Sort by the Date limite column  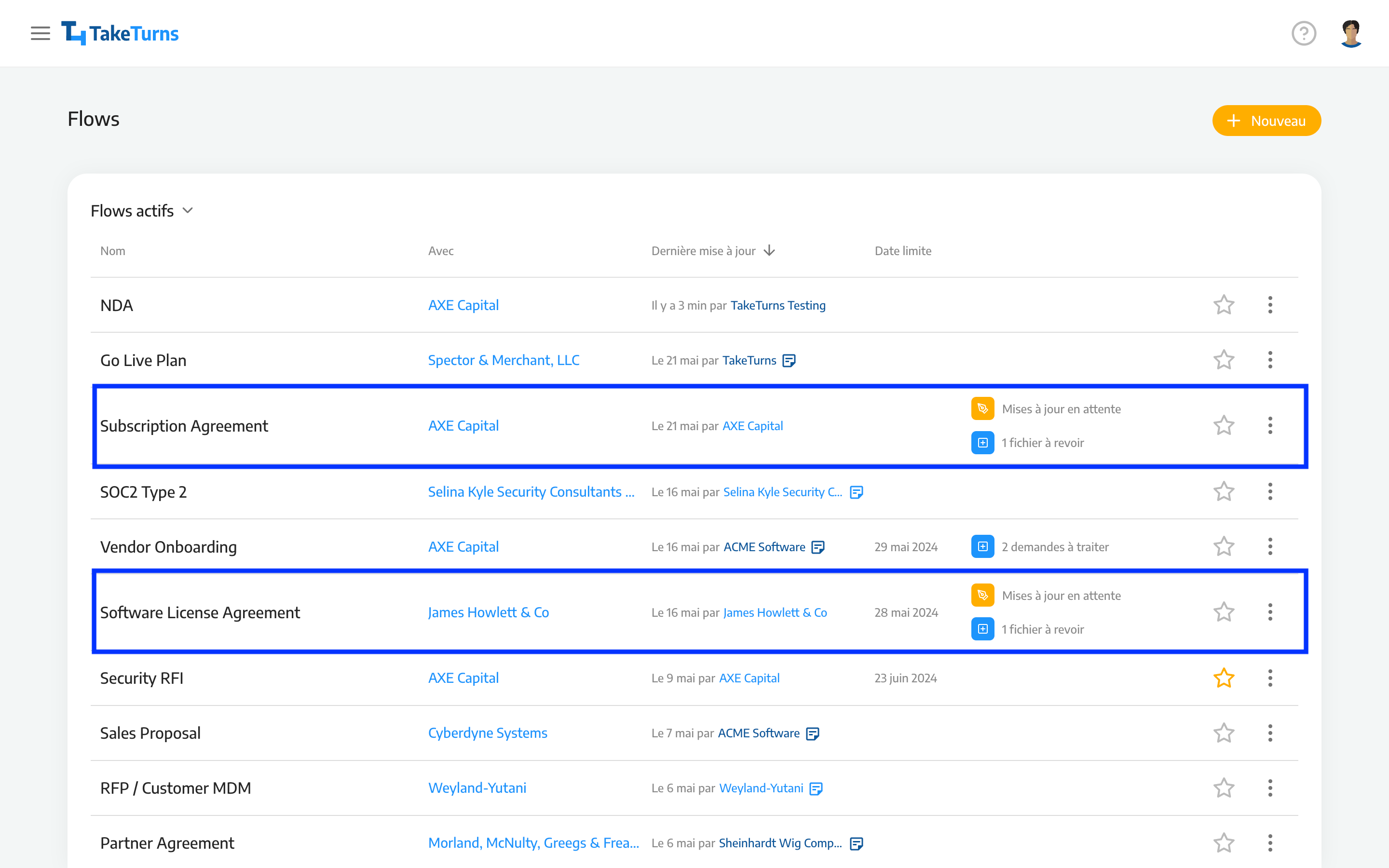(x=903, y=251)
